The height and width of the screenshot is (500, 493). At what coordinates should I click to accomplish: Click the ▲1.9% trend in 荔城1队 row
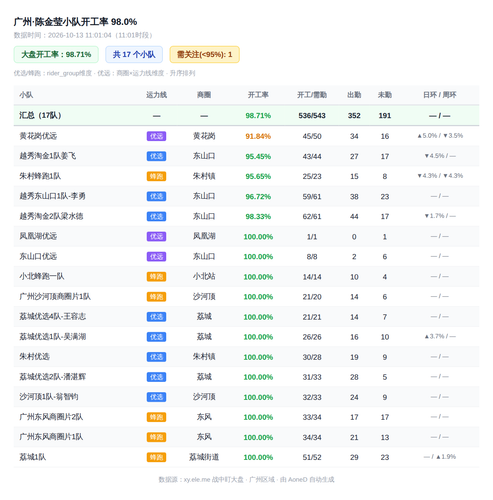pos(446,457)
